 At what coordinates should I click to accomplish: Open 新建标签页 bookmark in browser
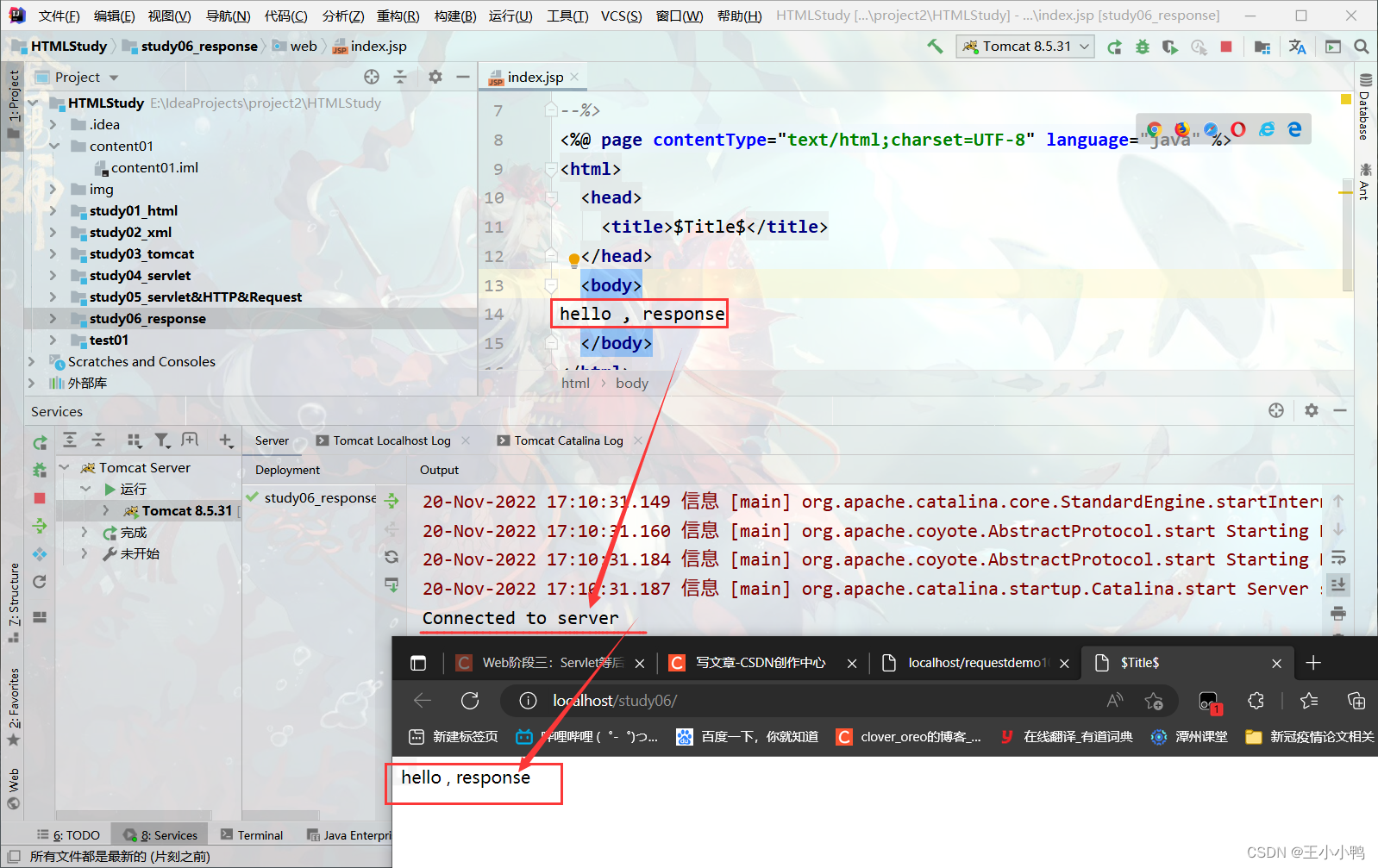(x=454, y=737)
